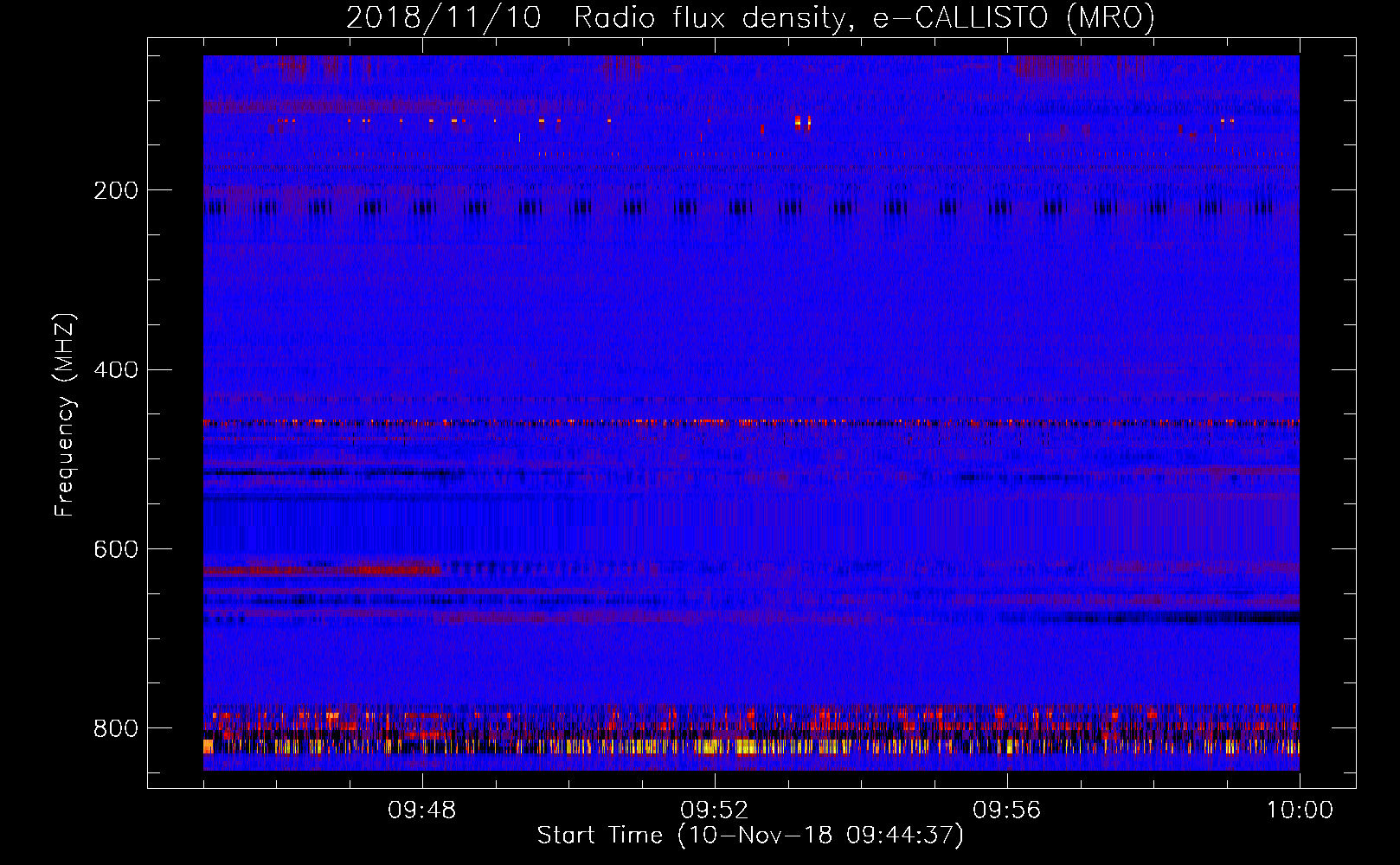The height and width of the screenshot is (865, 1400).
Task: Click the "Frequency (MHZ)" axis label
Action: tap(64, 415)
